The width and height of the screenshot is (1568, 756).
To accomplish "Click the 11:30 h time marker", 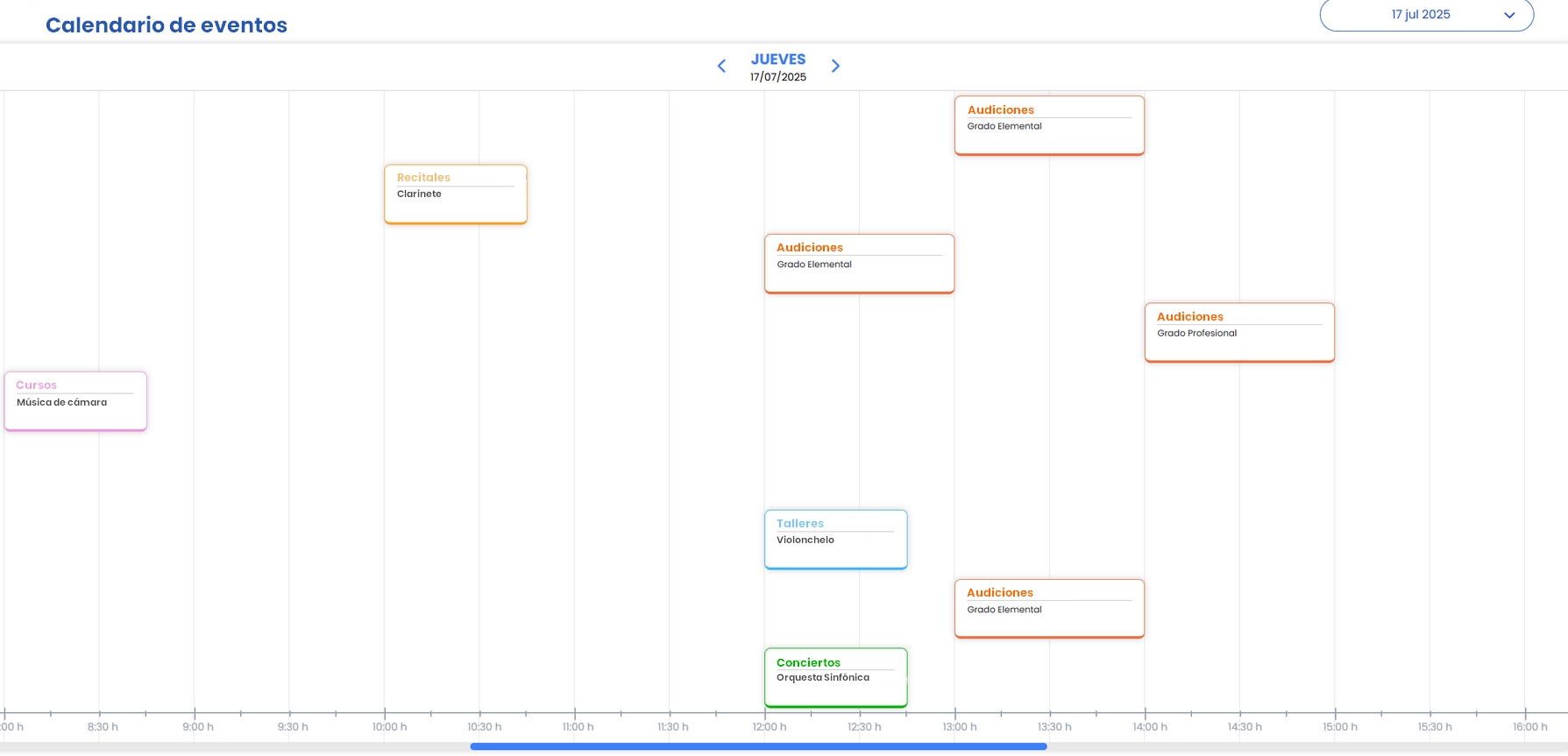I will click(673, 727).
